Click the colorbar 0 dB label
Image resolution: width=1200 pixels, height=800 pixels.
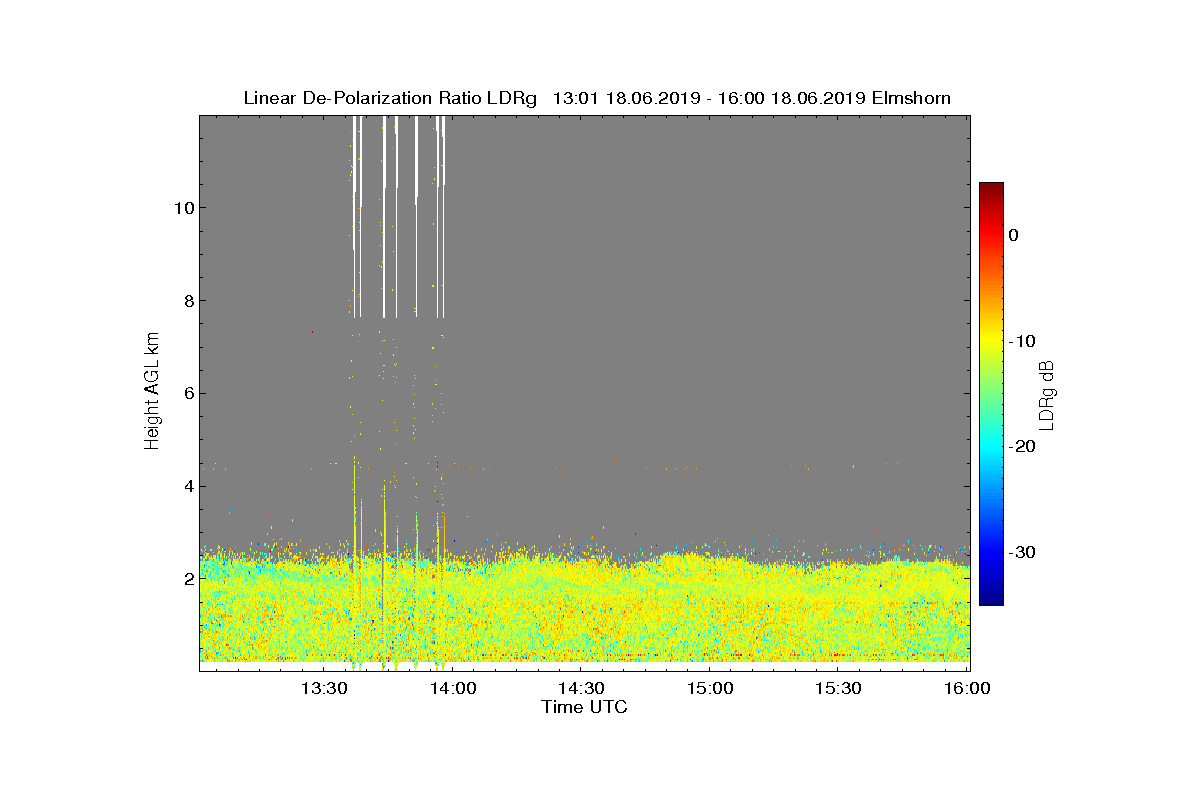pos(1014,235)
